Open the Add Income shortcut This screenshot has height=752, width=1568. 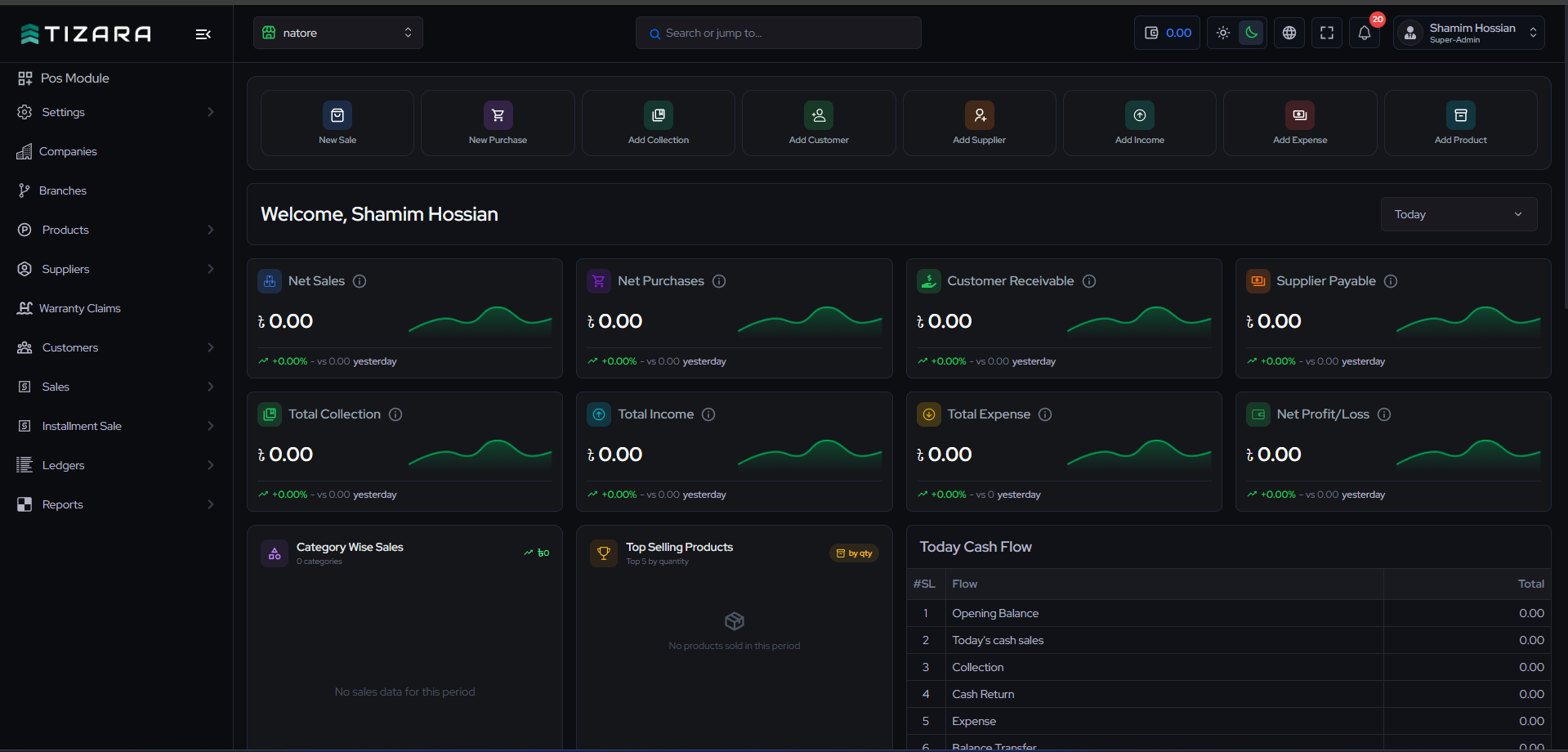(x=1140, y=123)
